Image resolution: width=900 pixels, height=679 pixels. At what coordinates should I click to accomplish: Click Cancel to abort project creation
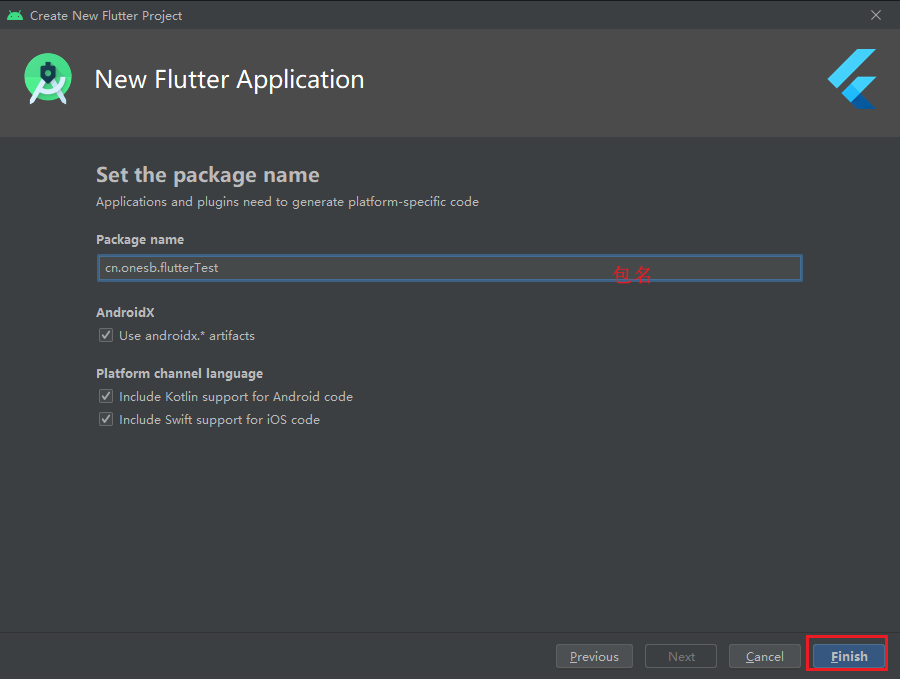(x=764, y=656)
